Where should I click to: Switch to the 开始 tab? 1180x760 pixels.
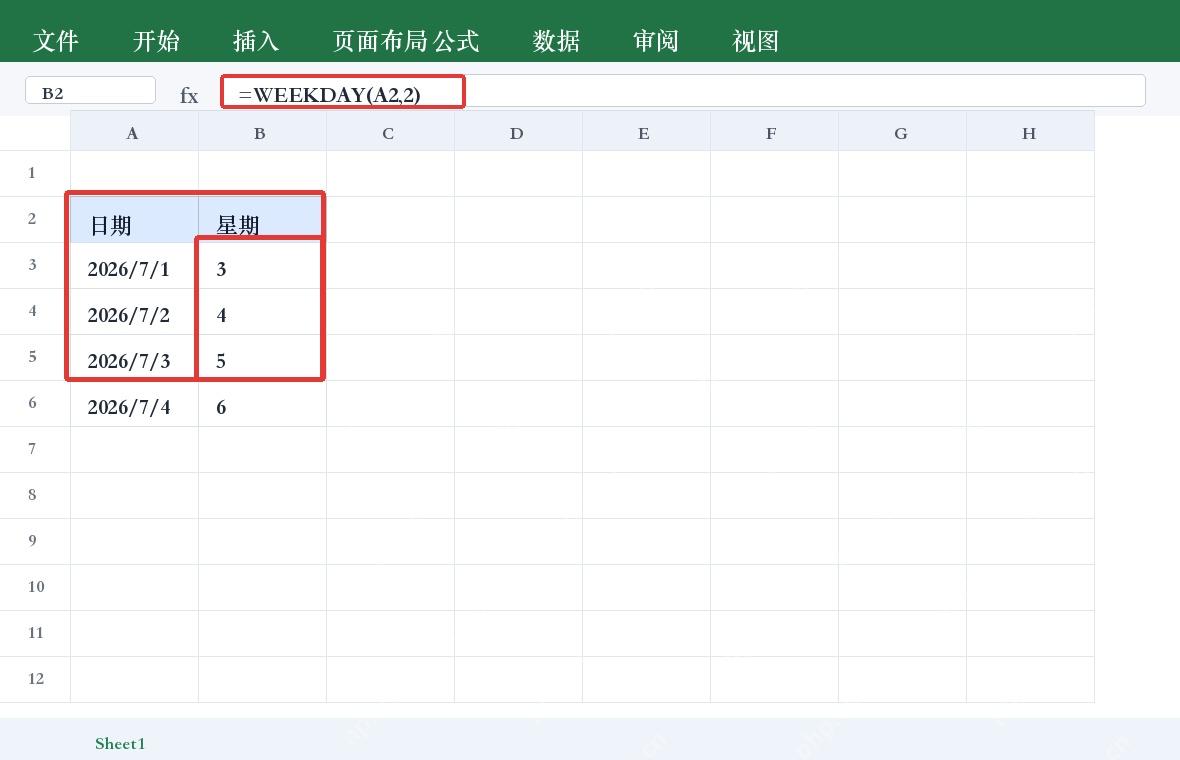156,41
